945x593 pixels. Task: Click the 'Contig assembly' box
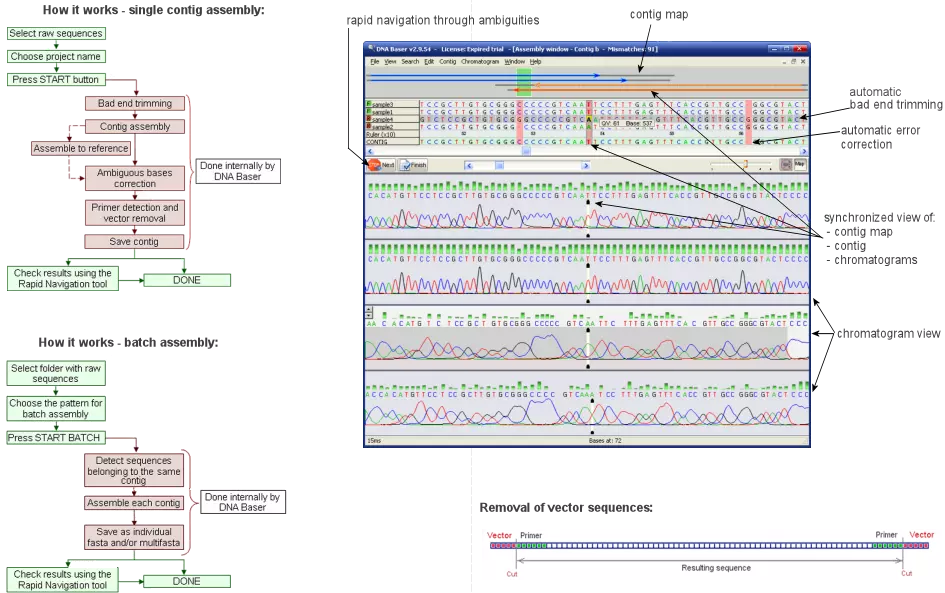(x=135, y=127)
